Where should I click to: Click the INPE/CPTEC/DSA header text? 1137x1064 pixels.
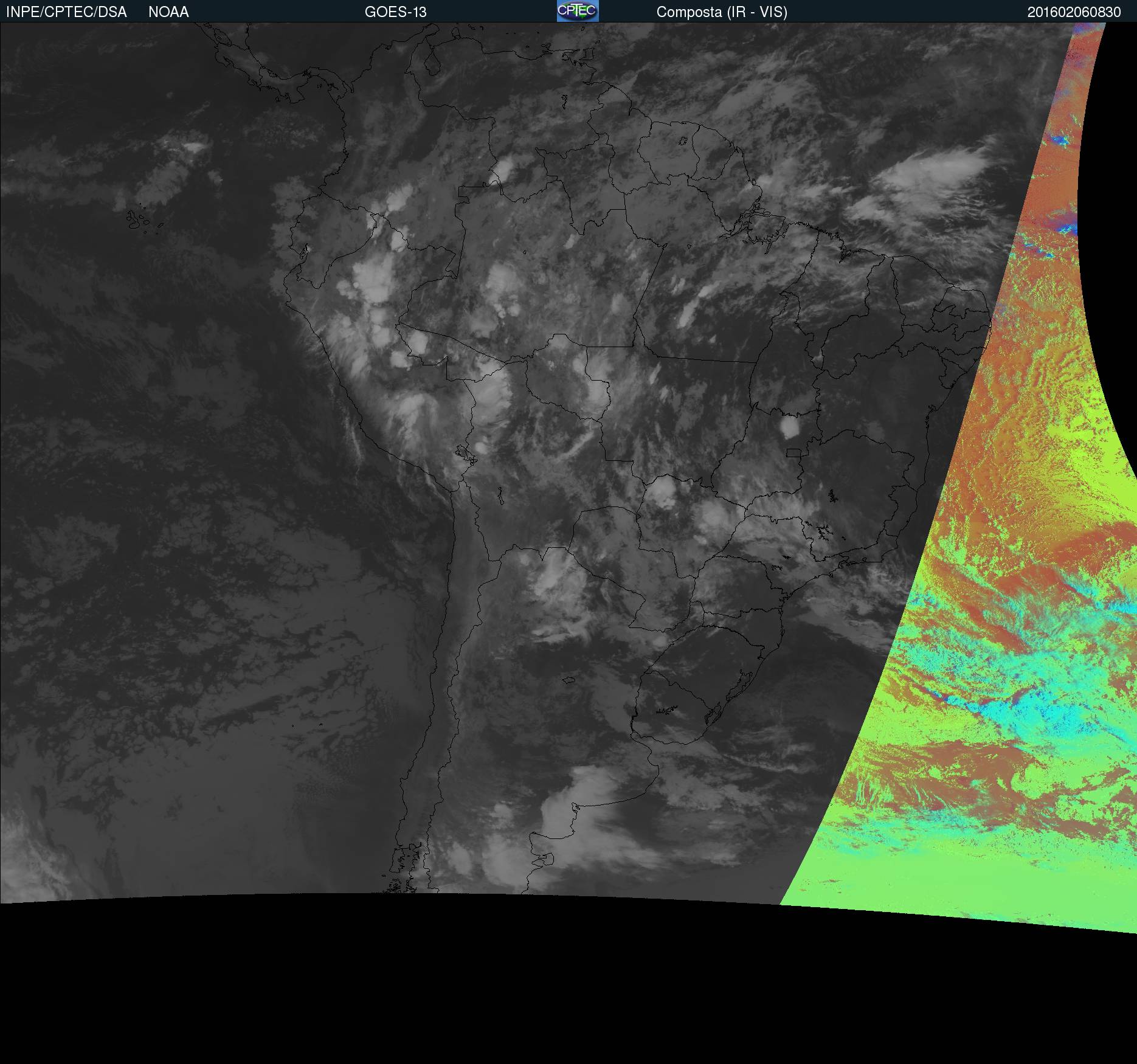click(x=66, y=12)
